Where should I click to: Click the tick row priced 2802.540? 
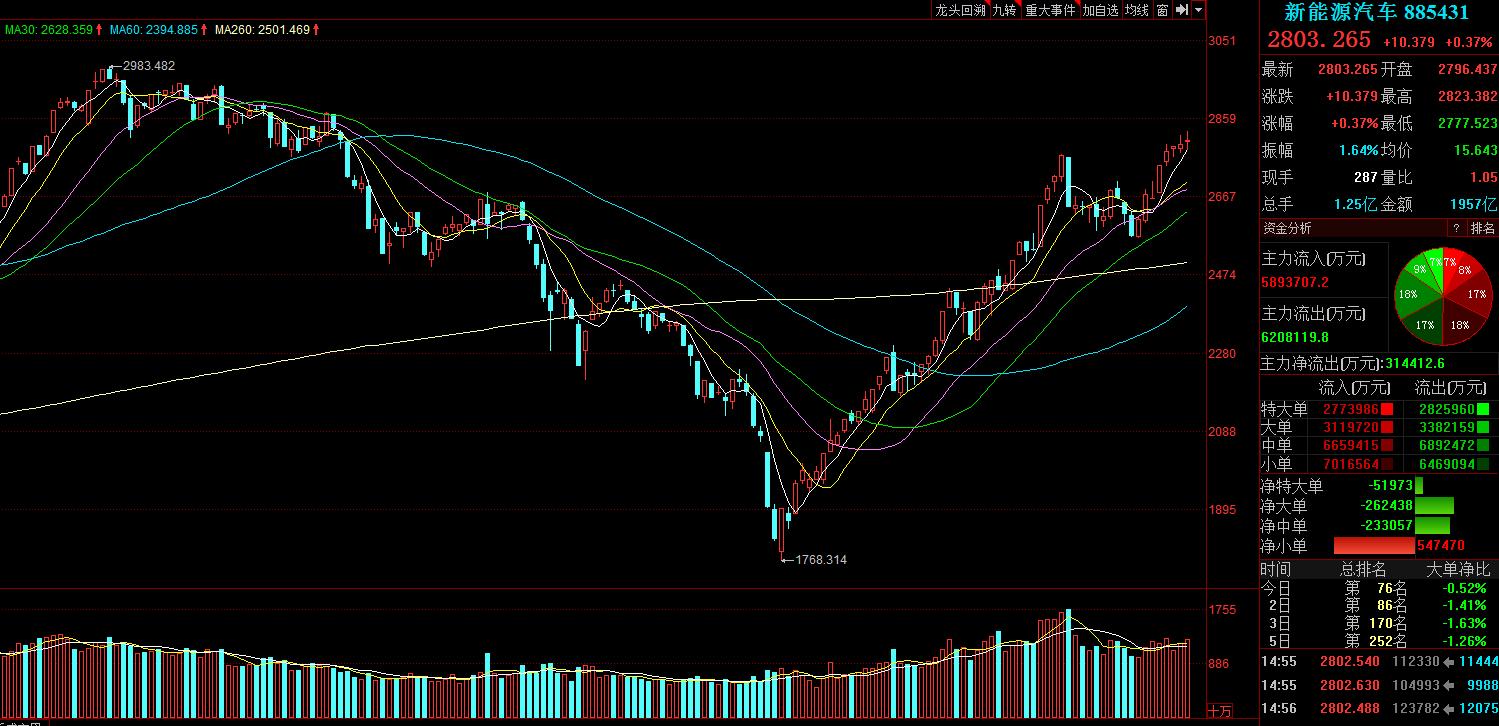click(1379, 661)
